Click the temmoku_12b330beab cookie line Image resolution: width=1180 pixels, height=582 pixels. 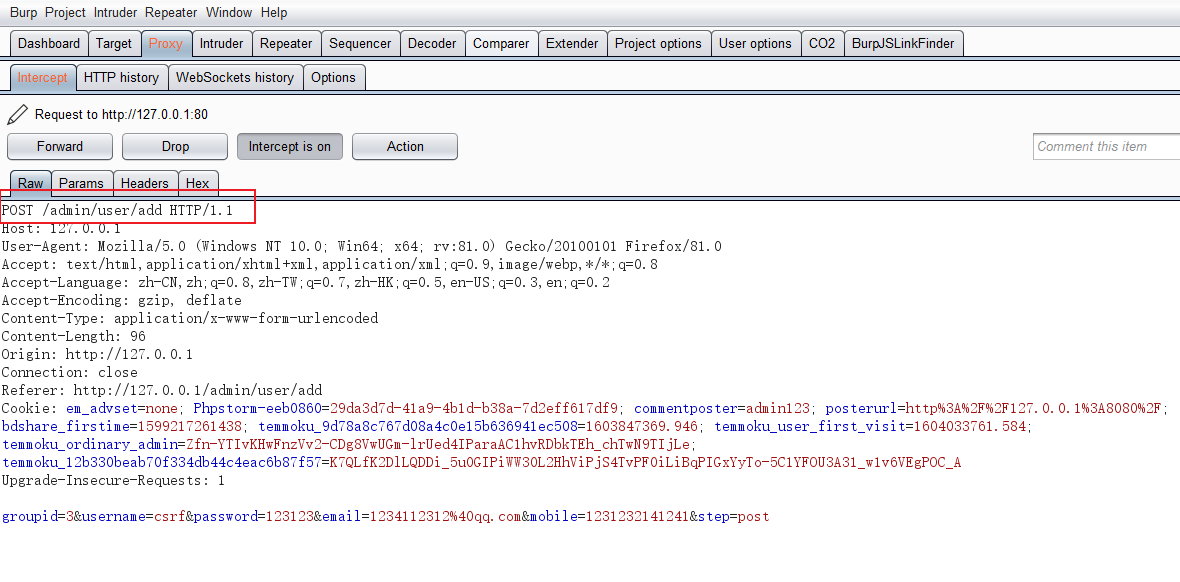(482, 463)
